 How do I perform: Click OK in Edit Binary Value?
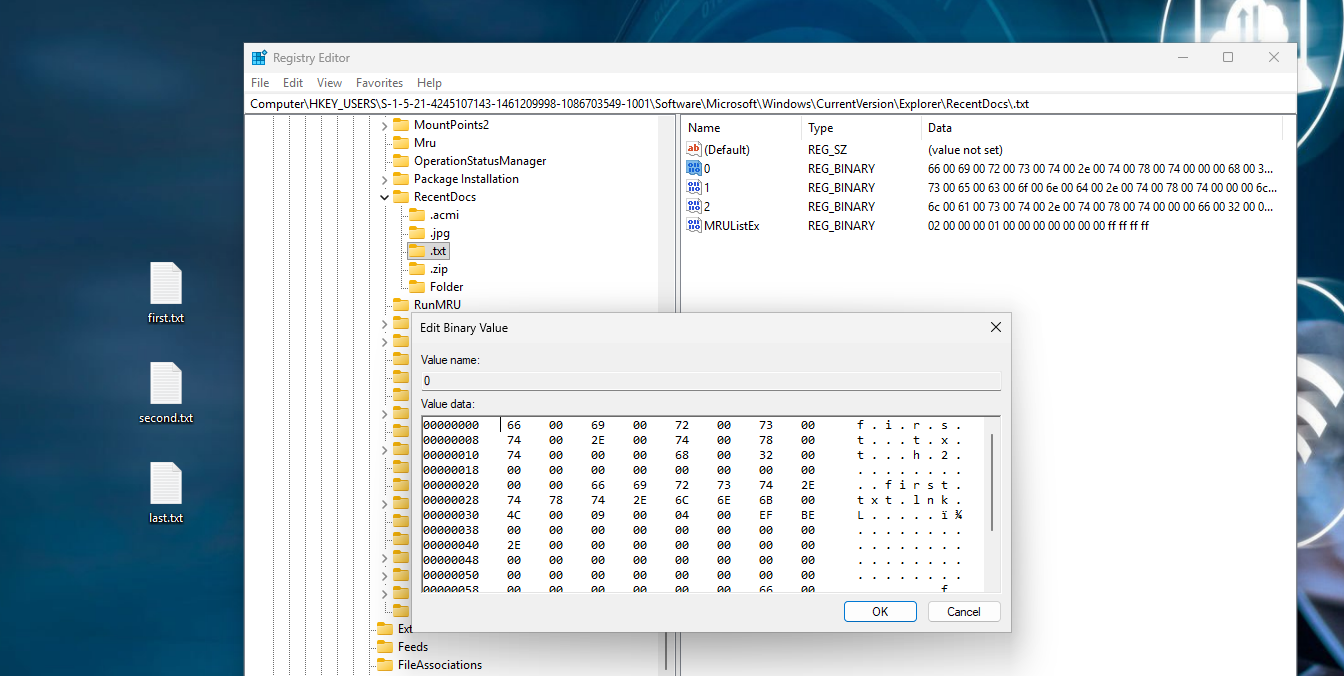pos(879,612)
